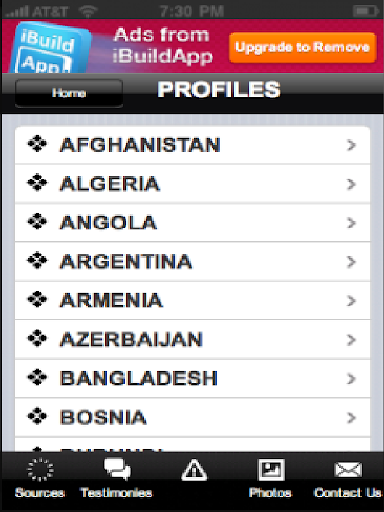Click the Ads from iBuildApp banner text
384x512 pixels.
162,46
